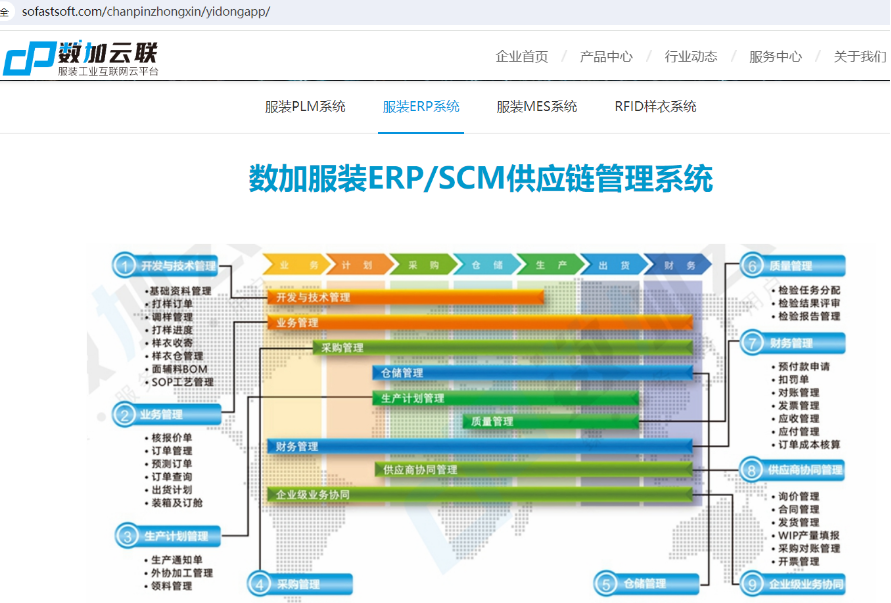Click 预付款申请 list item
Screen dimensions: 891x603
pyautogui.click(x=802, y=367)
